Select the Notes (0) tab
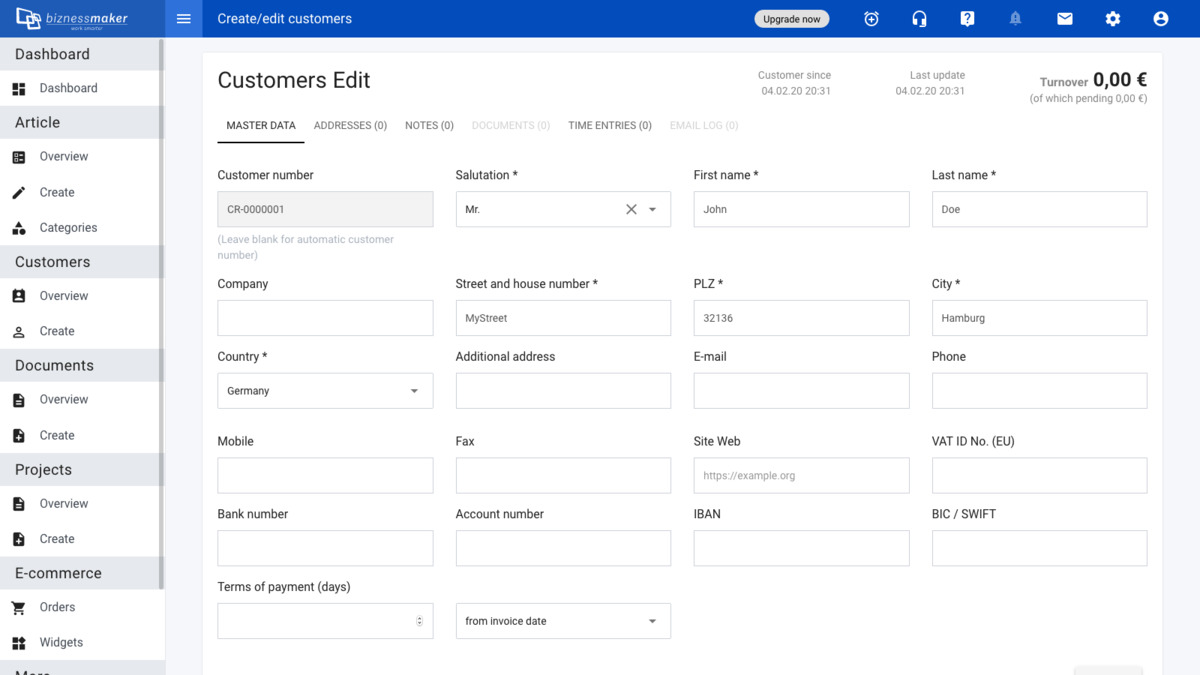 [429, 126]
